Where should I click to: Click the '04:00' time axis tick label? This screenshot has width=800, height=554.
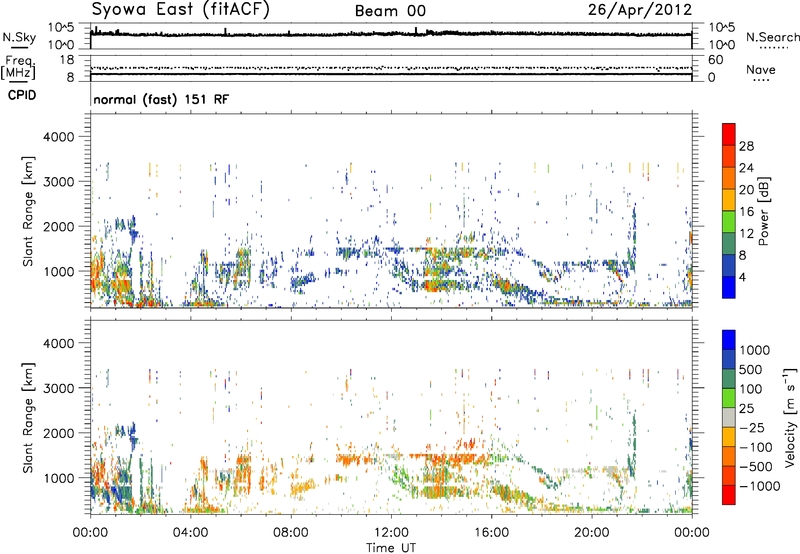(190, 533)
